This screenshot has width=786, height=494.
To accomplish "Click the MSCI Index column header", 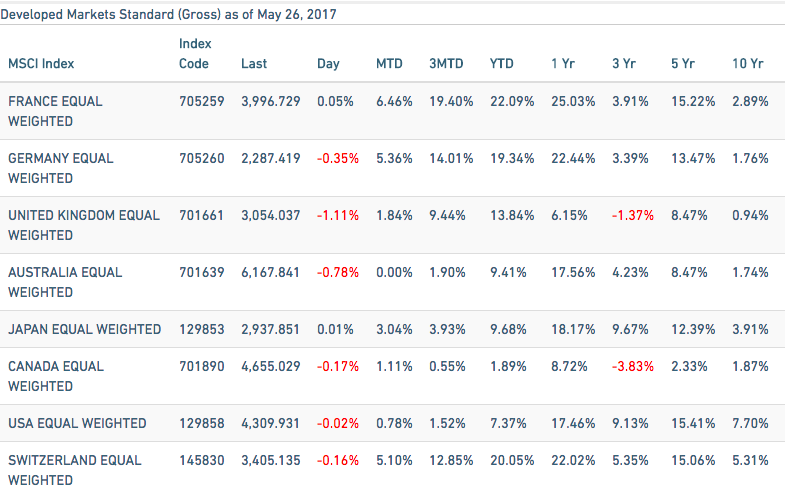I will click(x=41, y=64).
